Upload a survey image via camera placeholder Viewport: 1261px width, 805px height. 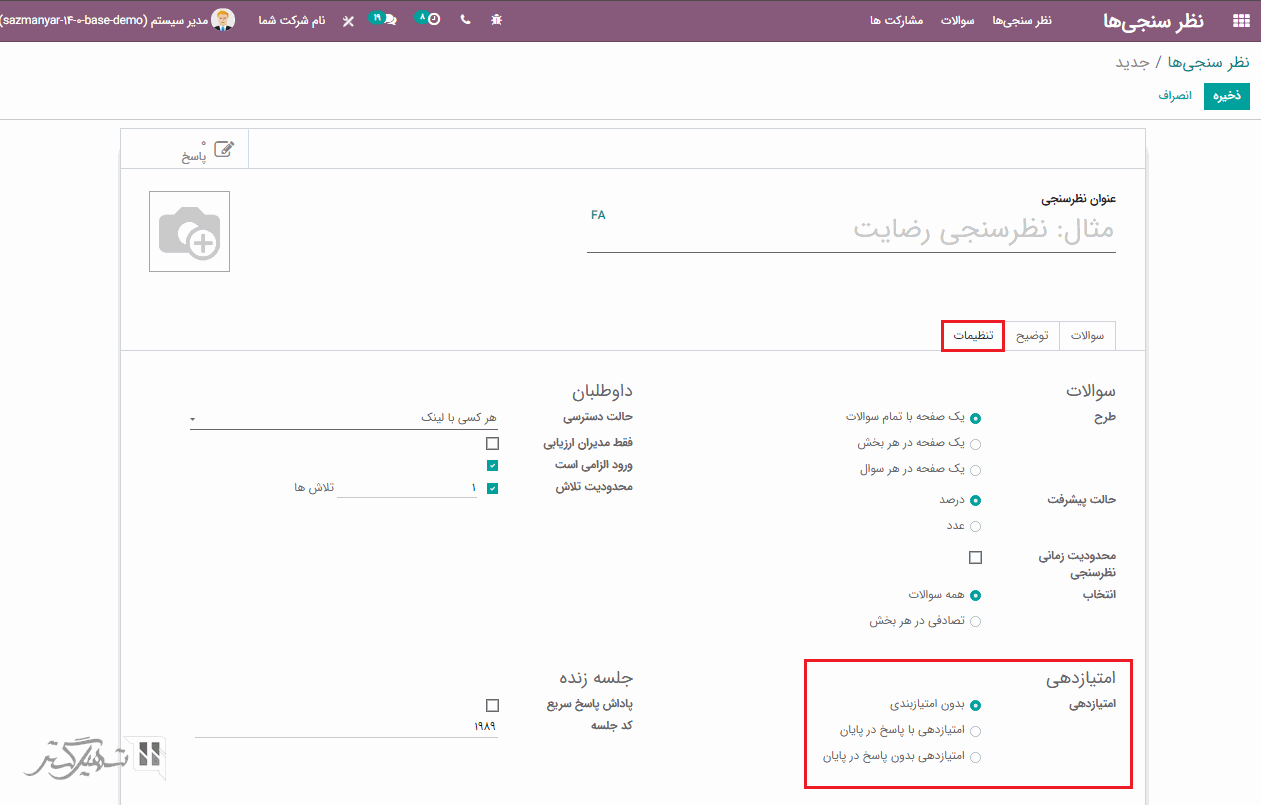pyautogui.click(x=189, y=231)
